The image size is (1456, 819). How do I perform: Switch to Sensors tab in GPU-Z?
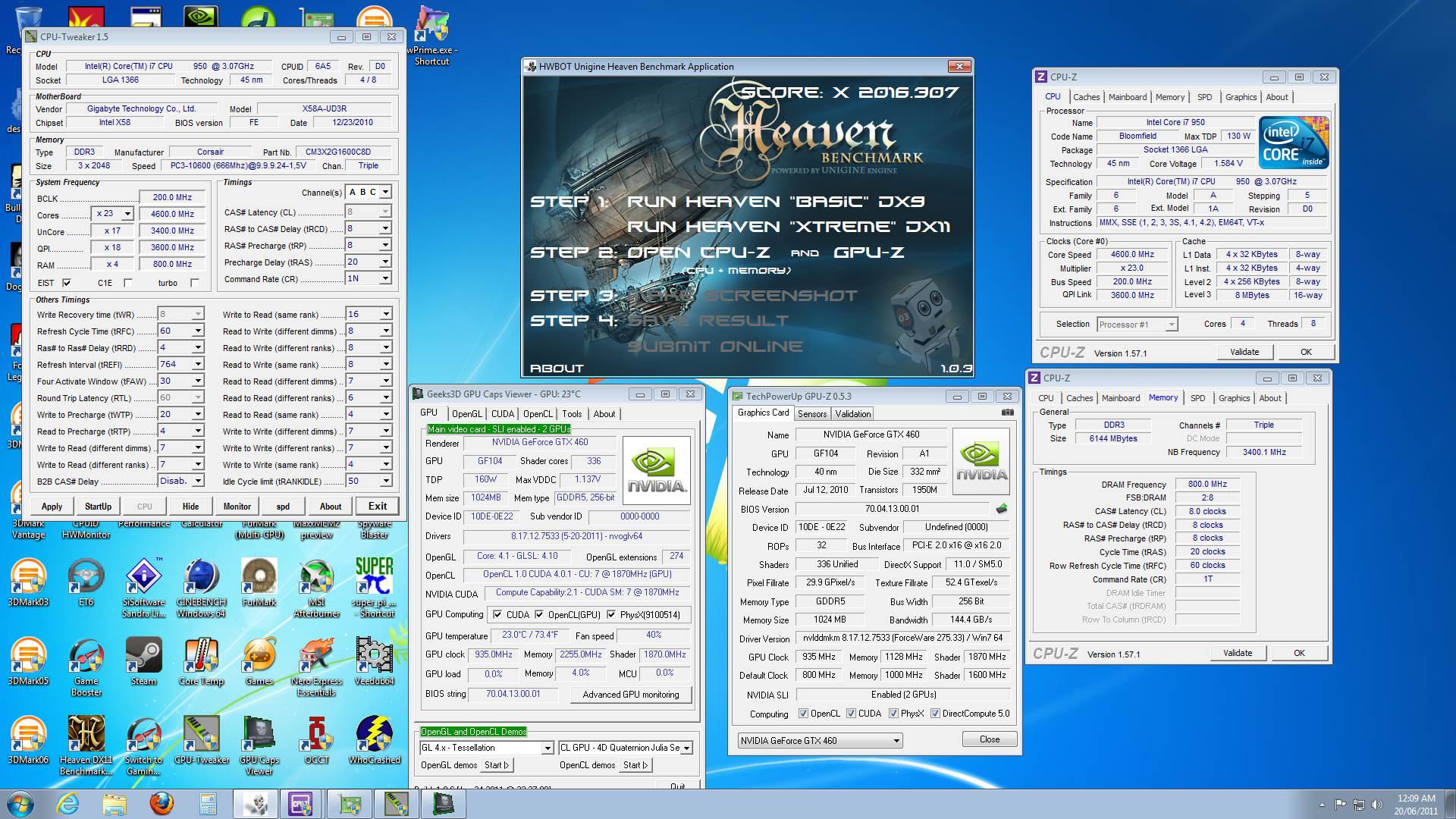[x=812, y=414]
